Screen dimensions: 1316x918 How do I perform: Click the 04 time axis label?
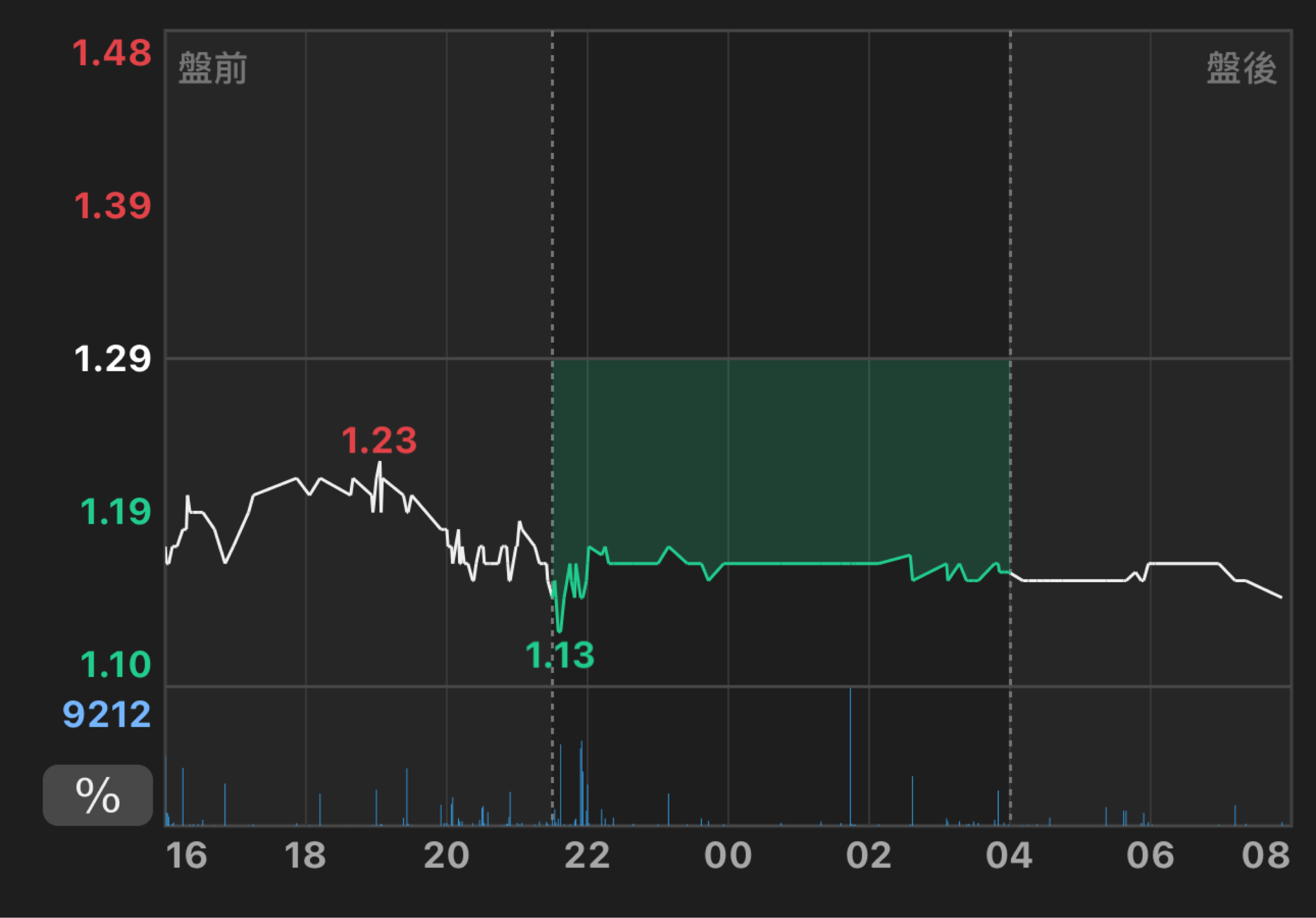click(1009, 856)
